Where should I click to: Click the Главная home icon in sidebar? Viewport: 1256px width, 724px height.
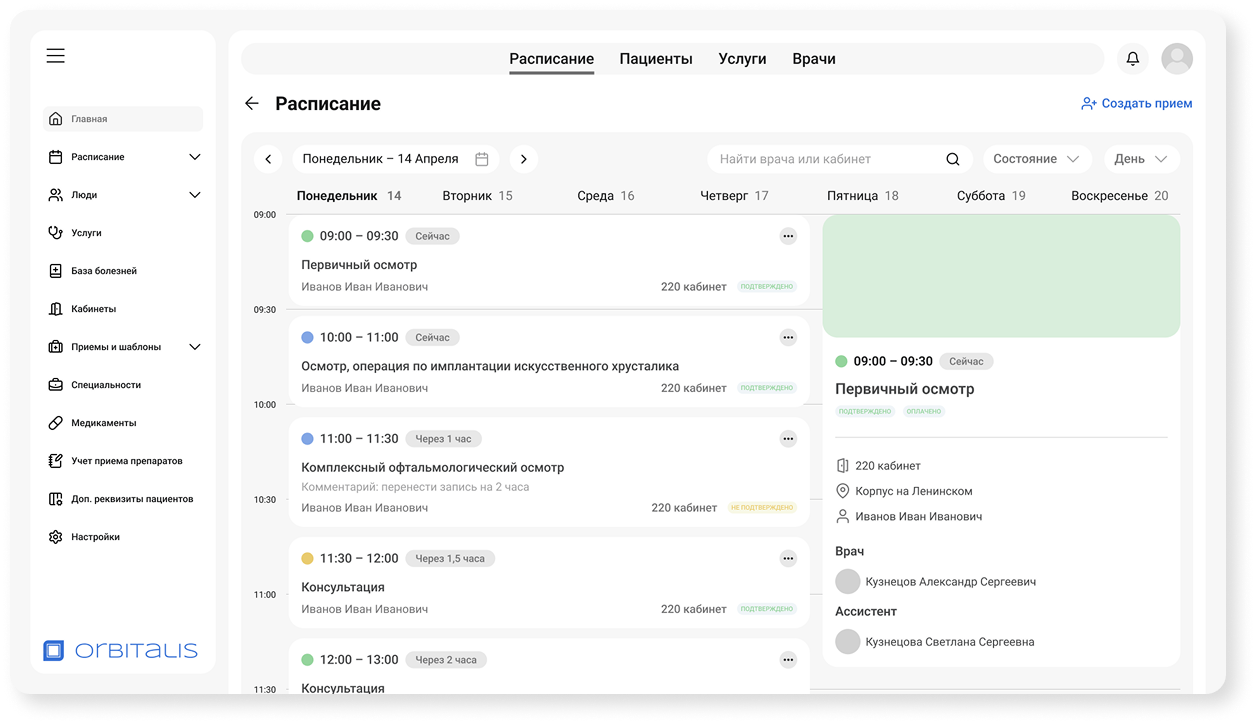(56, 119)
